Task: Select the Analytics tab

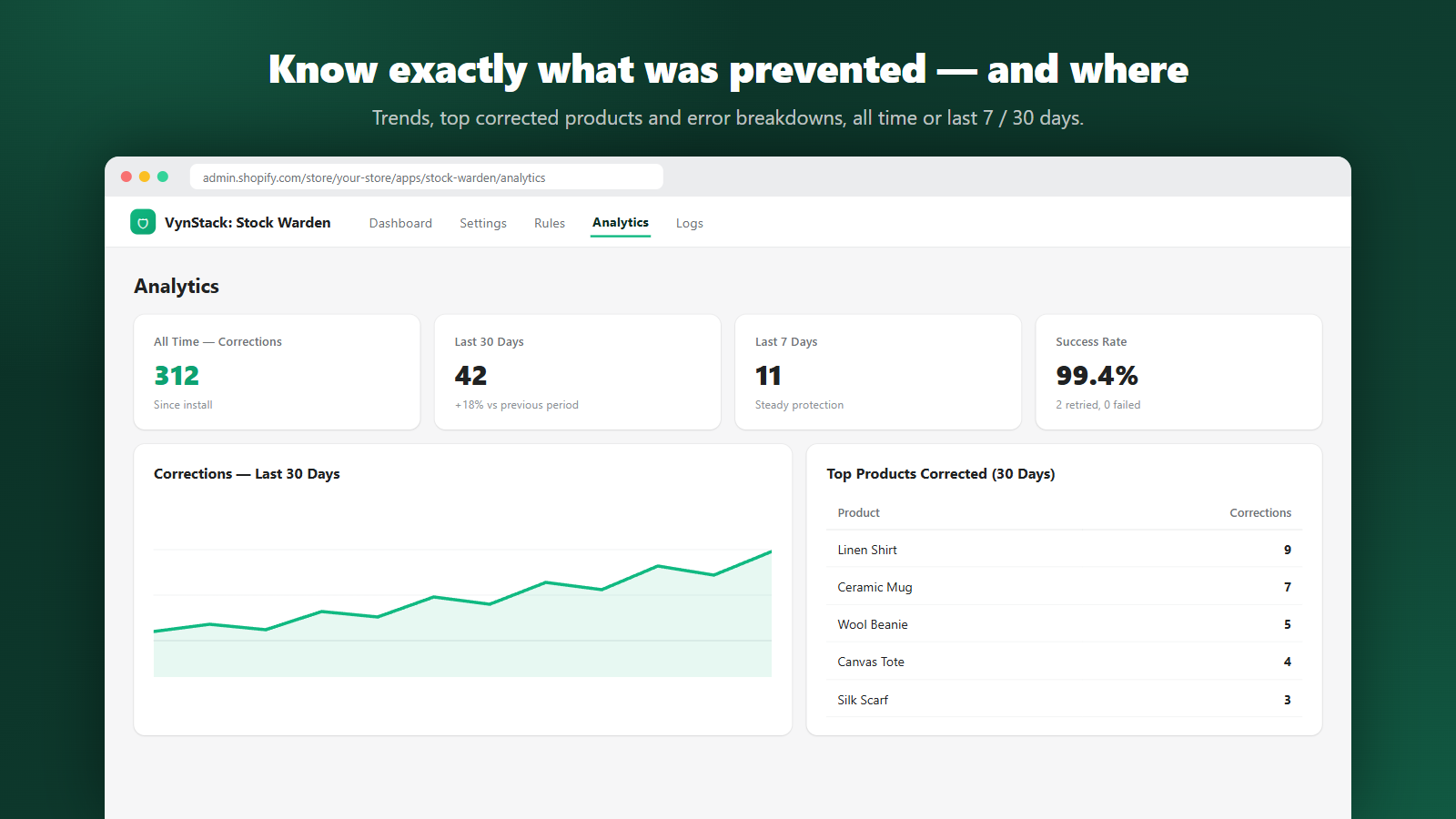Action: [621, 222]
